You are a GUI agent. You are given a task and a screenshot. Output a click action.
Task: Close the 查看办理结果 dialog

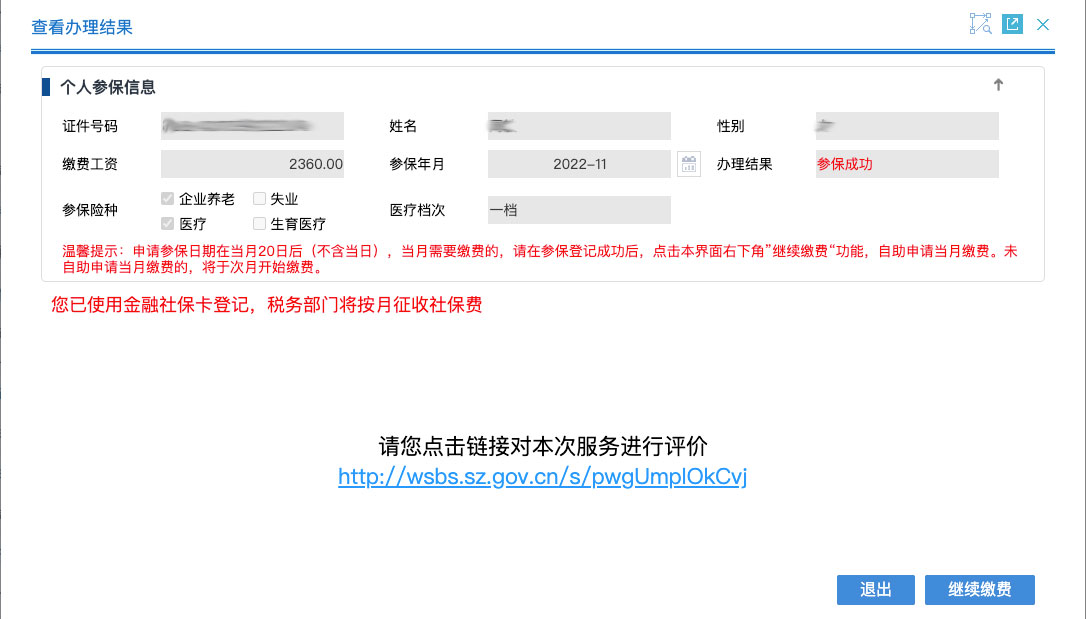[x=1043, y=24]
